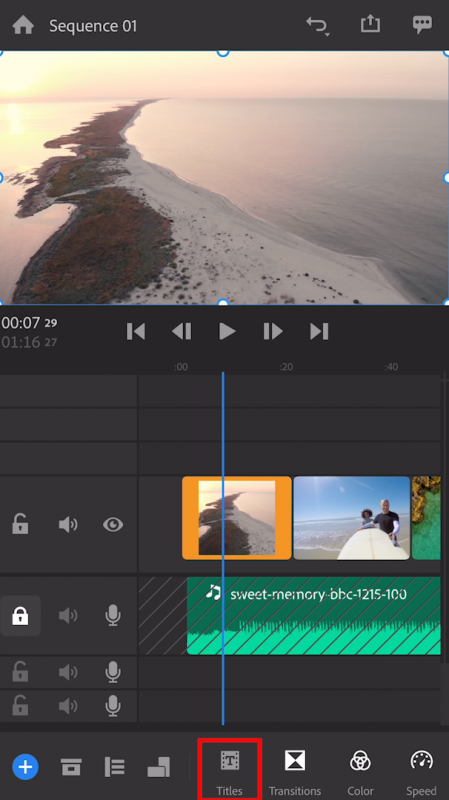The height and width of the screenshot is (800, 449).
Task: Mute the sweet-memory music track
Action: [x=68, y=616]
